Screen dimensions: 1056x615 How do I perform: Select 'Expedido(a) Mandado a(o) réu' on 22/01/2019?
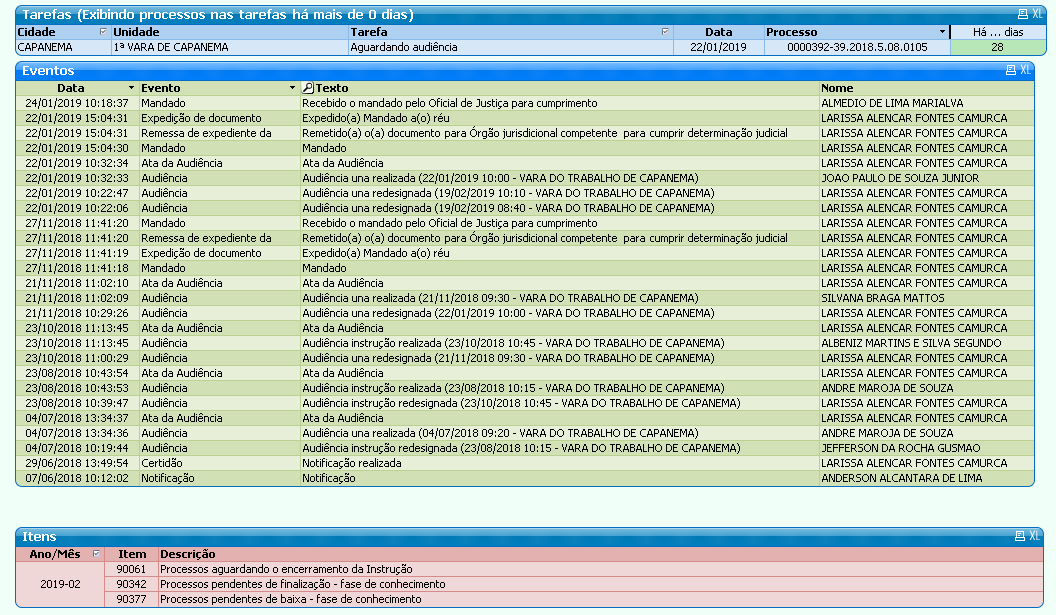click(376, 118)
